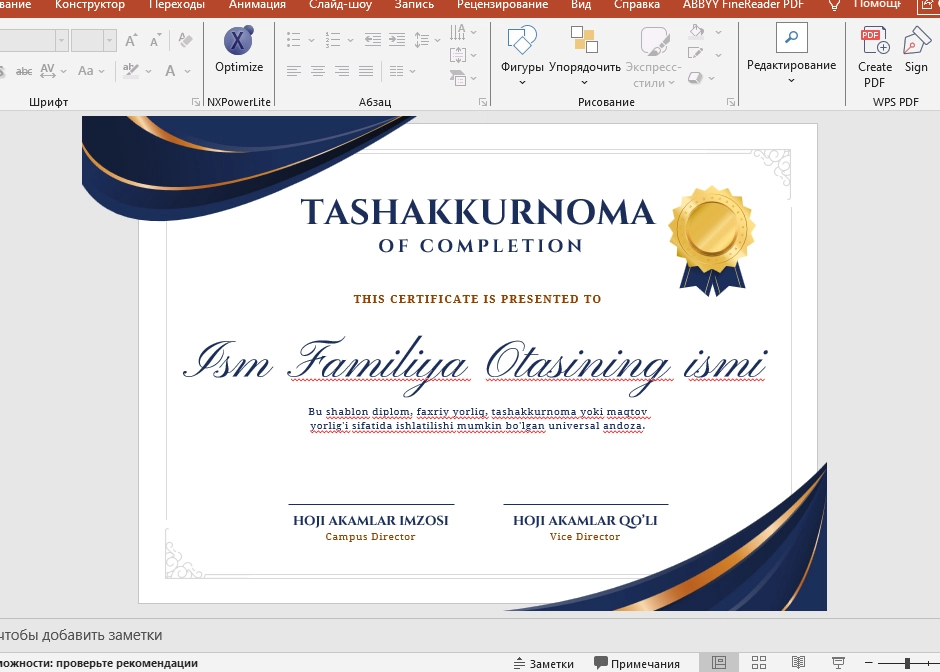The height and width of the screenshot is (672, 940).
Task: Switch to Slide Sorter view
Action: 759,663
